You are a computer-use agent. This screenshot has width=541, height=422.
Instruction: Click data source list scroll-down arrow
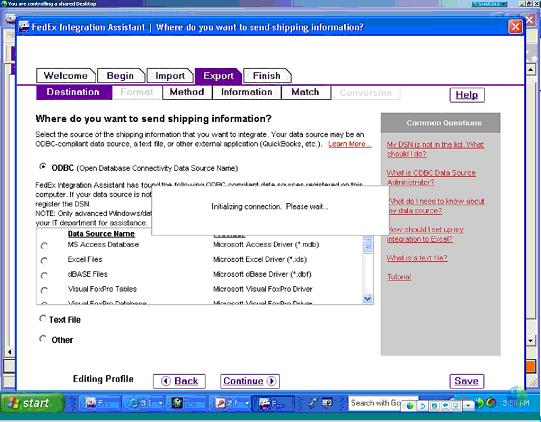367,299
